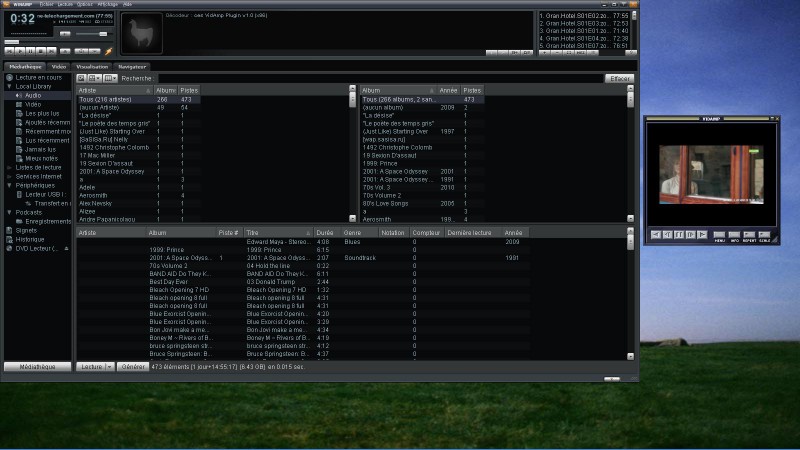Click the Play button in main Winamp controls
800x450 pixels.
point(20,51)
